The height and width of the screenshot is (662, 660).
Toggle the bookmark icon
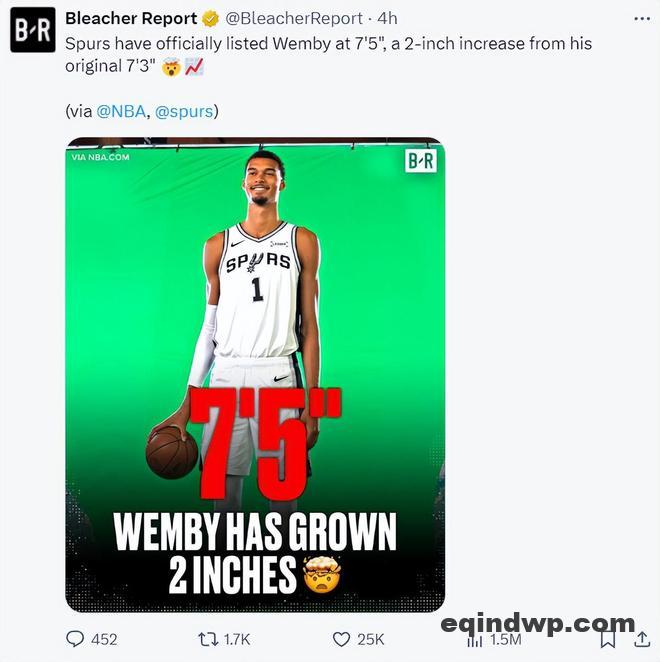click(608, 639)
